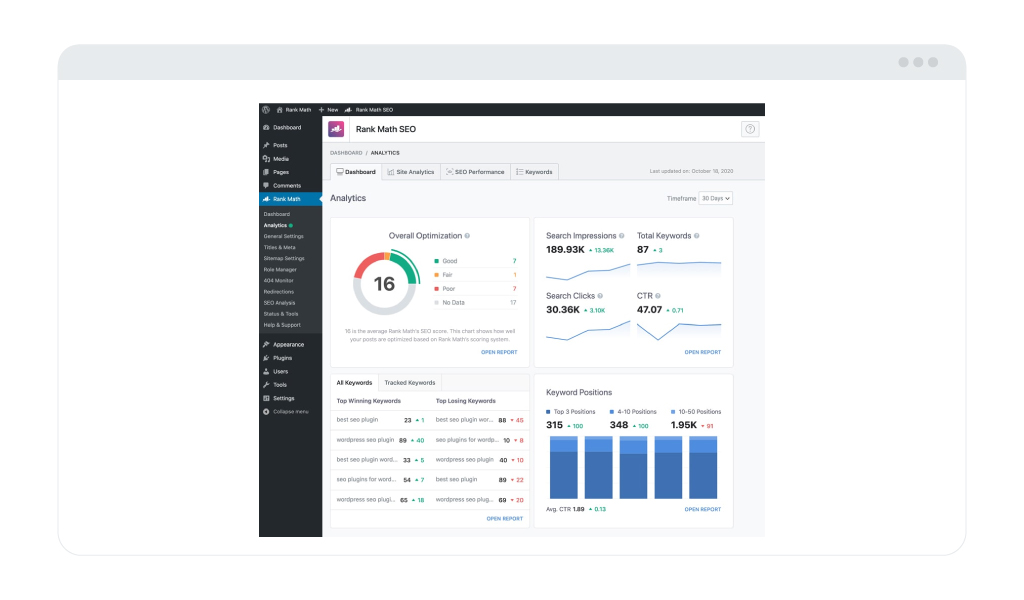Screen dimensions: 1024x600
Task: Open Rank Math SEO in admin bar
Action: (x=369, y=110)
